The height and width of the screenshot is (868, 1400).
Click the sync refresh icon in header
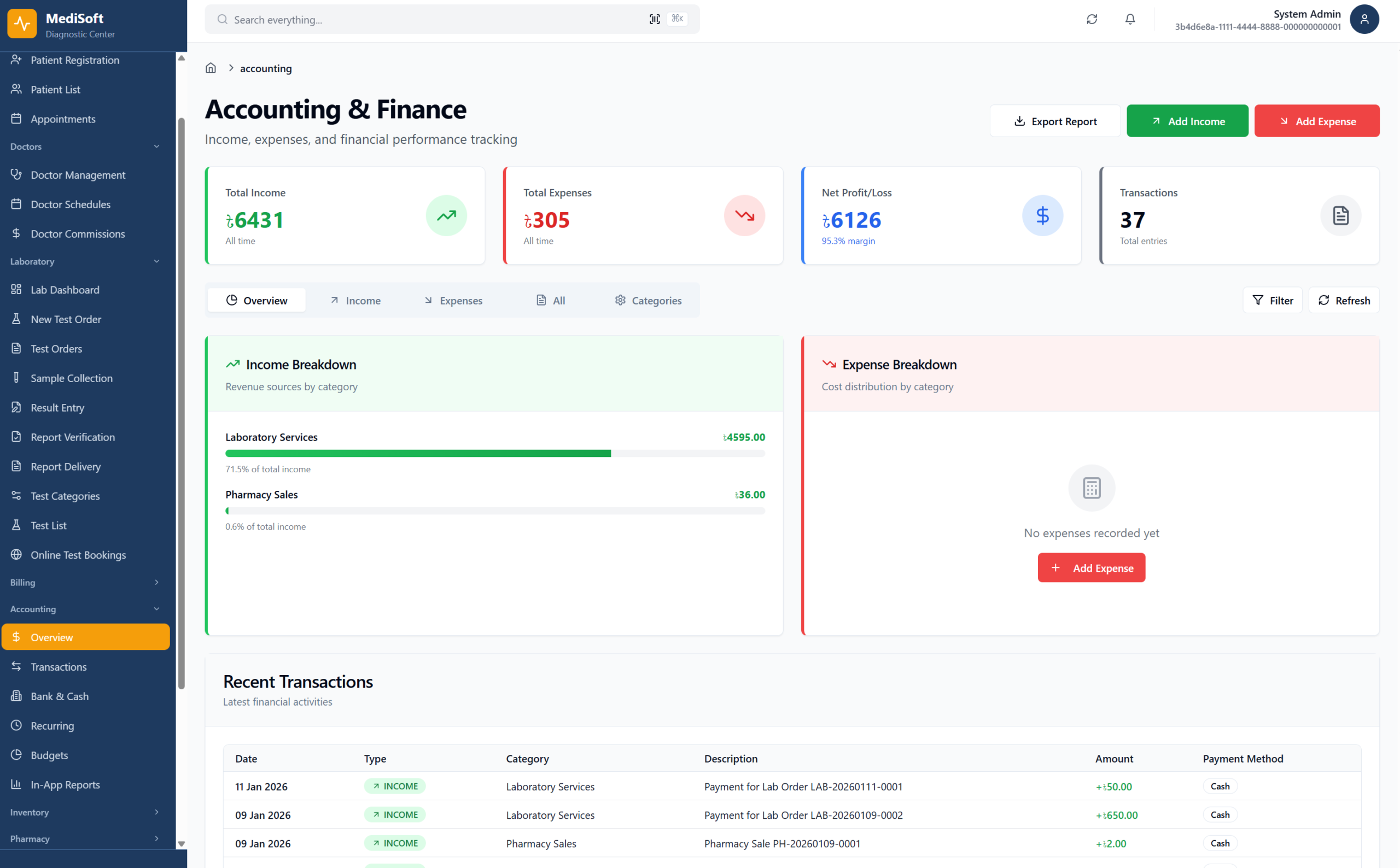[x=1092, y=20]
